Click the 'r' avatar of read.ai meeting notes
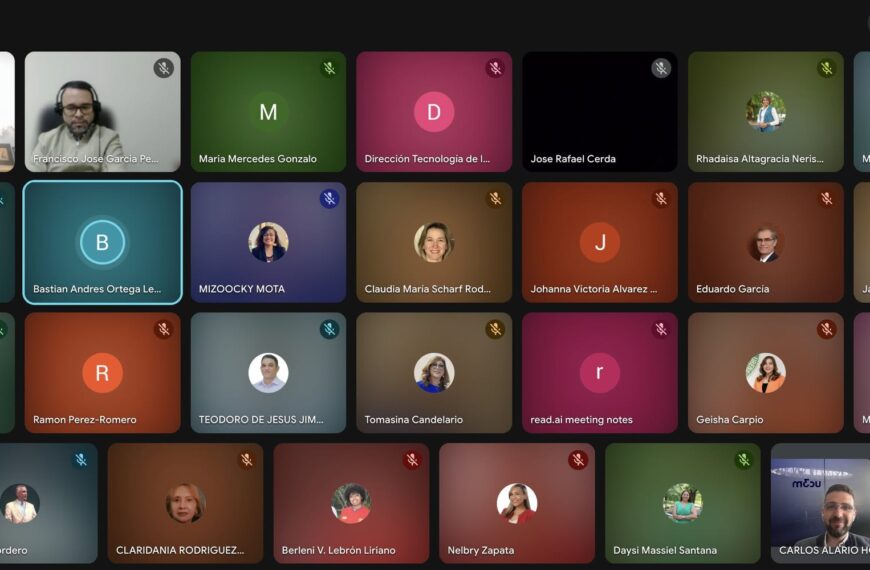 [600, 373]
